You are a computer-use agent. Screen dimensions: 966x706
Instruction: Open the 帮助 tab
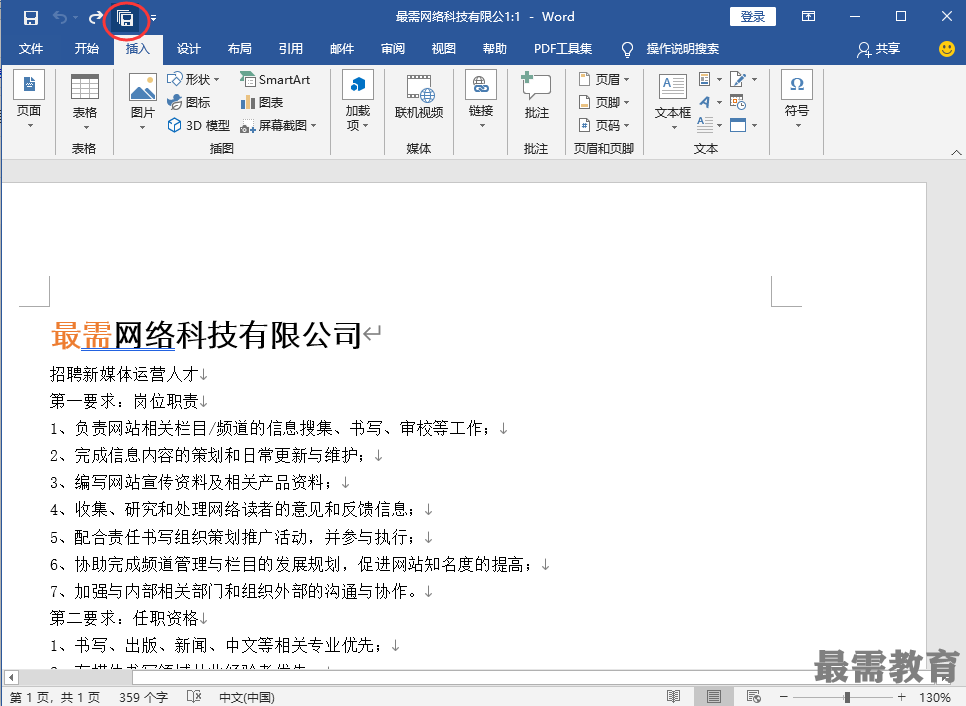(x=495, y=49)
